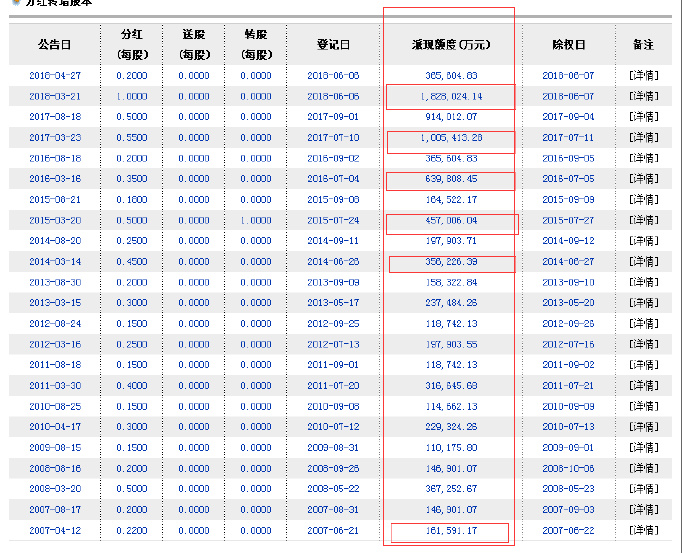Viewport: 690px width, 553px height.
Task: Select announcement date 2011-03-30
Action: tap(55, 385)
